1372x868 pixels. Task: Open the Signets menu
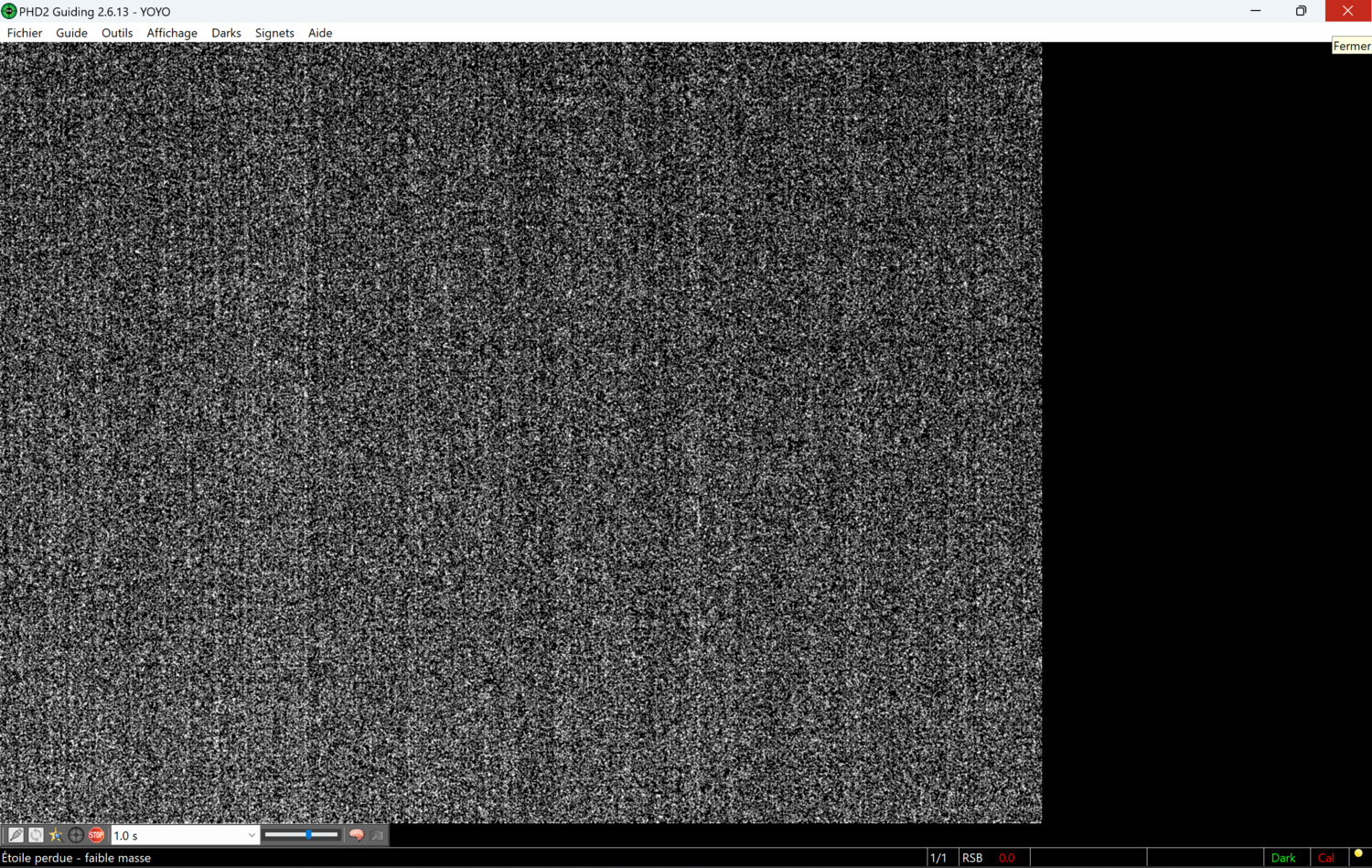[274, 33]
